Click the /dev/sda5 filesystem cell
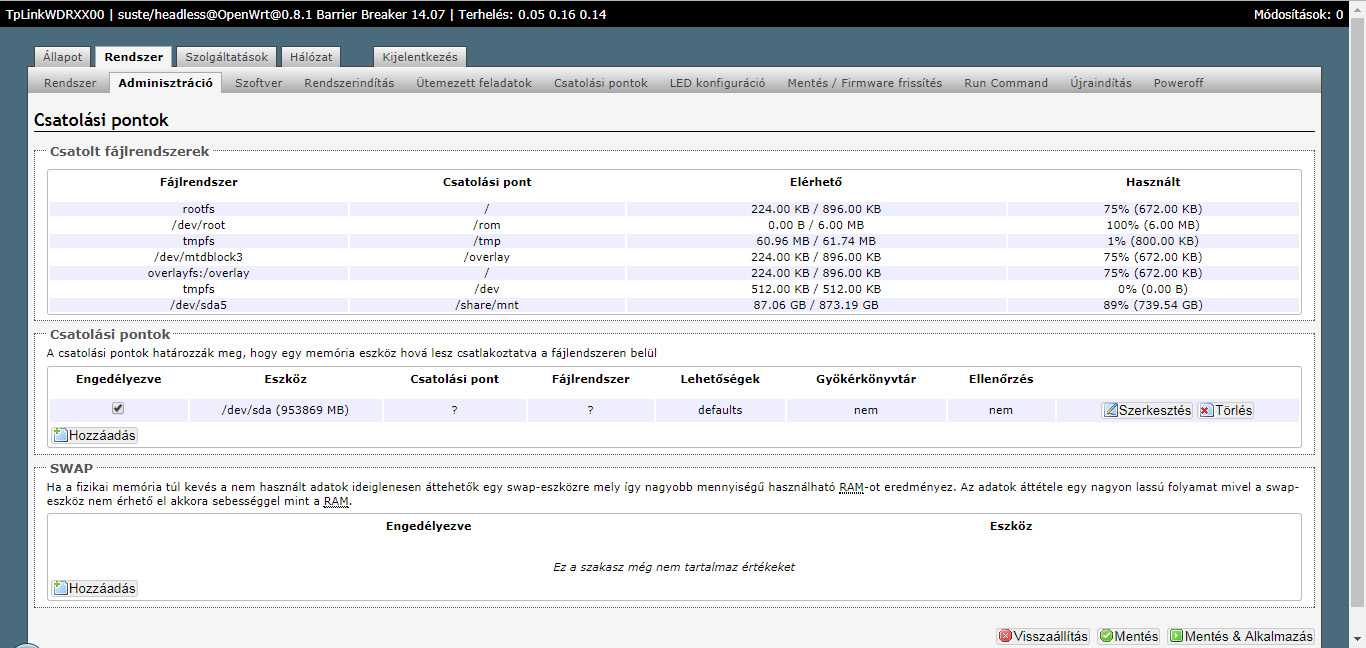The width and height of the screenshot is (1366, 648). tap(199, 305)
